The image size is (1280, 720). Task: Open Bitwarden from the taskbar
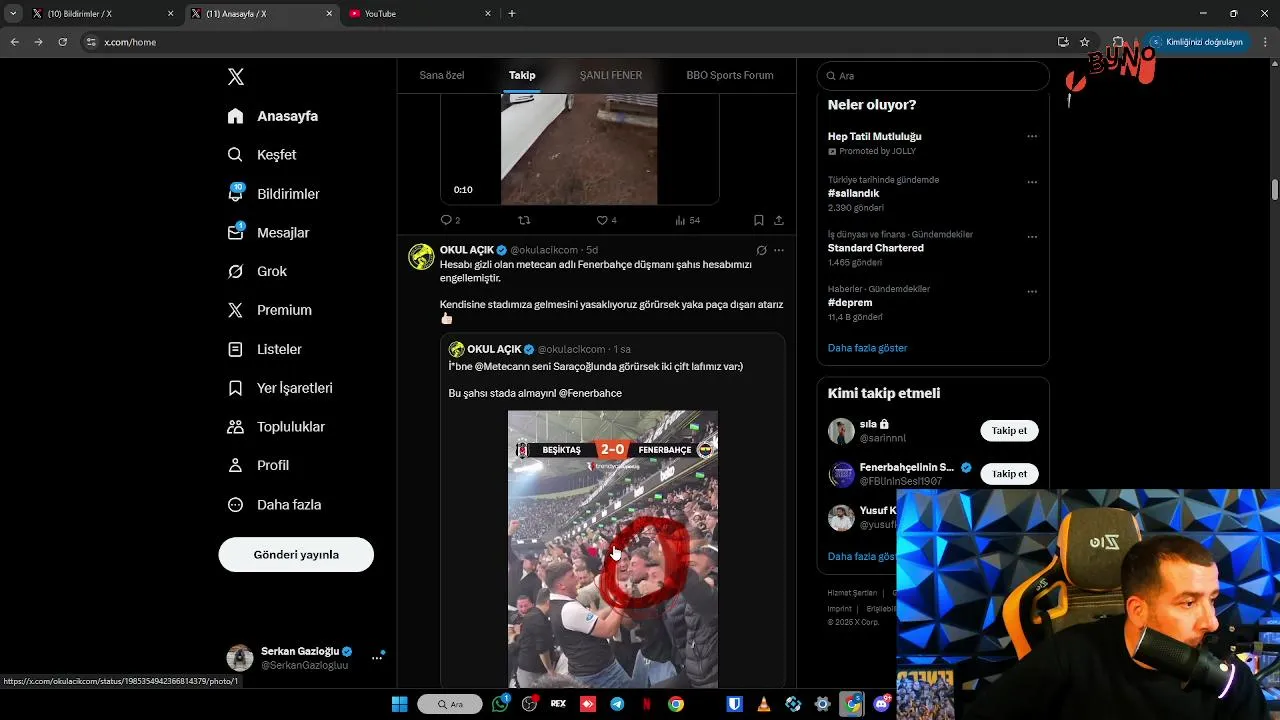734,704
